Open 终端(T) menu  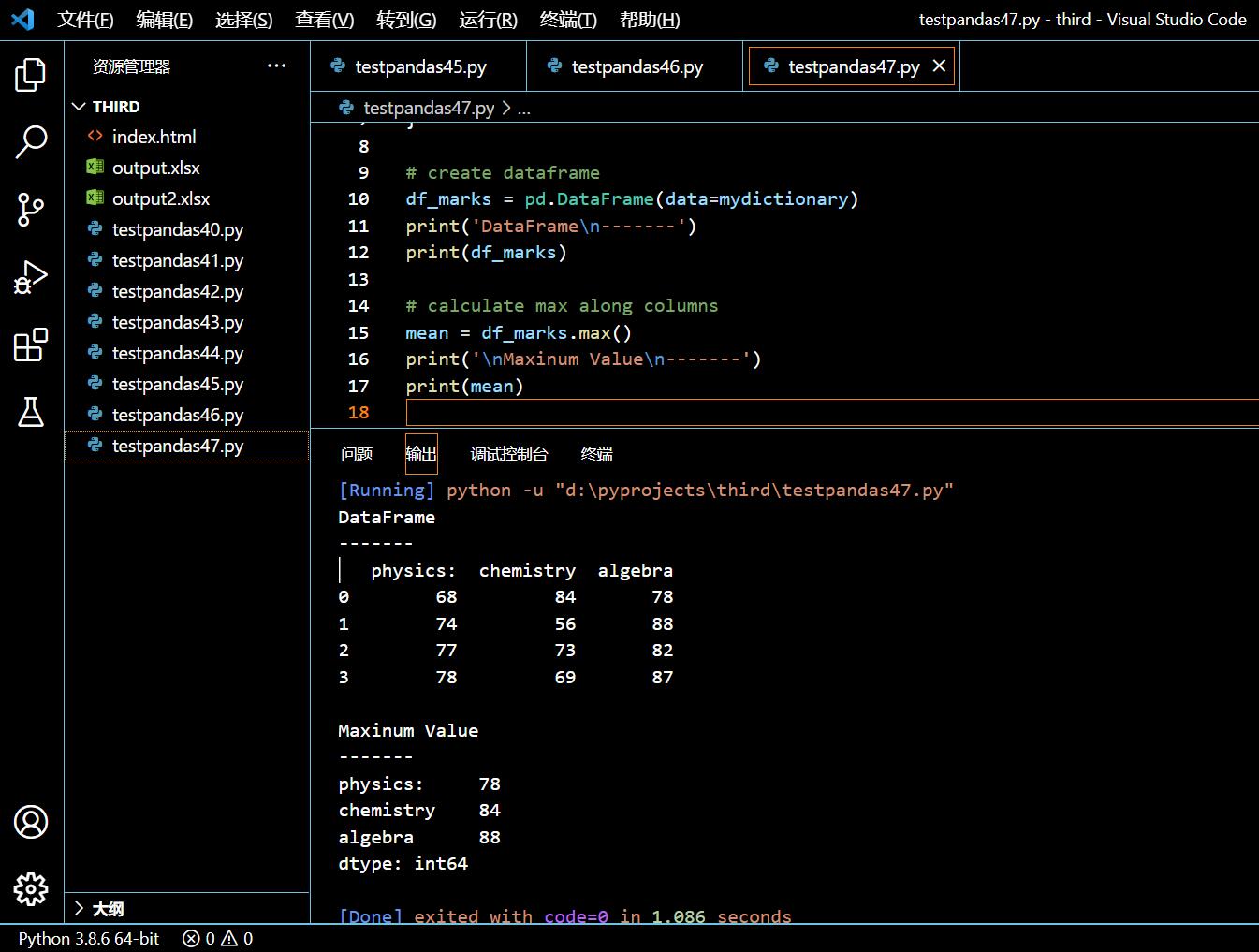click(568, 20)
